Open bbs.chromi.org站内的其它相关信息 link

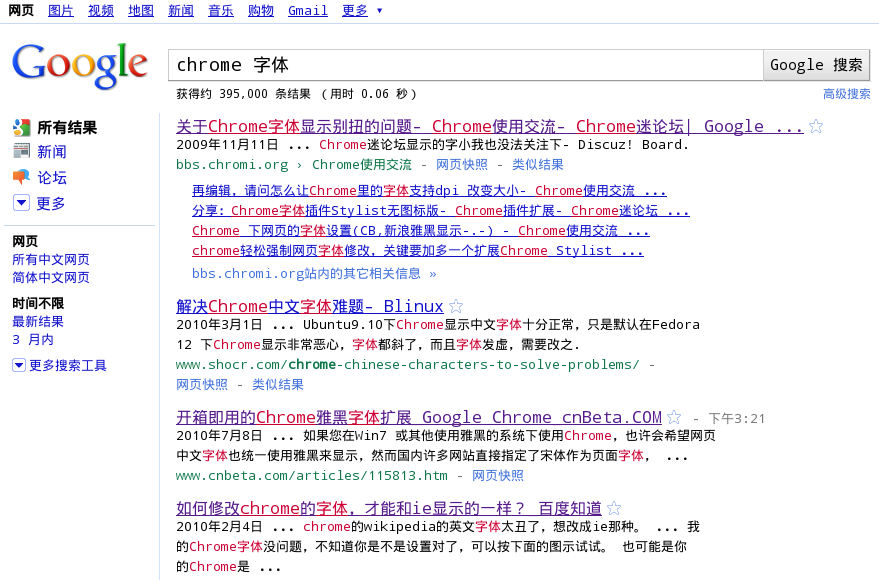coord(314,273)
